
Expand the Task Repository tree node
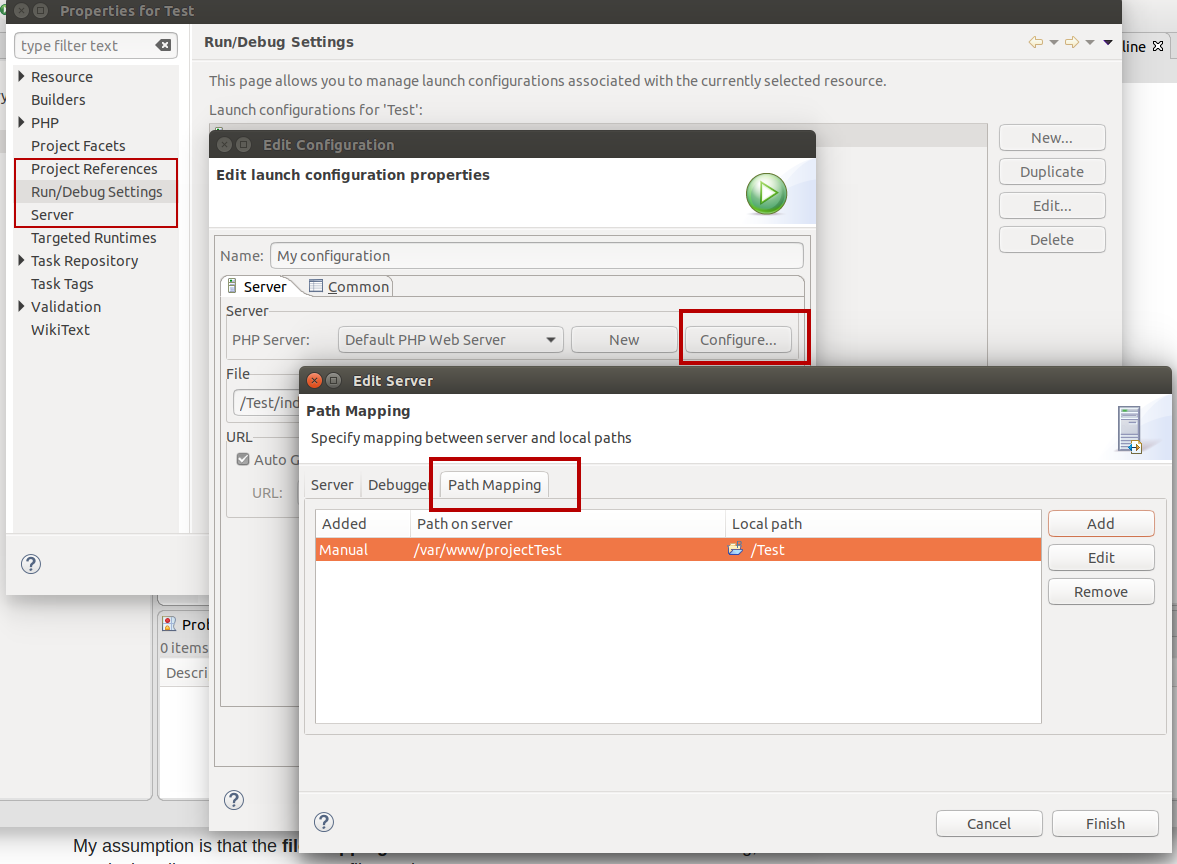21,261
